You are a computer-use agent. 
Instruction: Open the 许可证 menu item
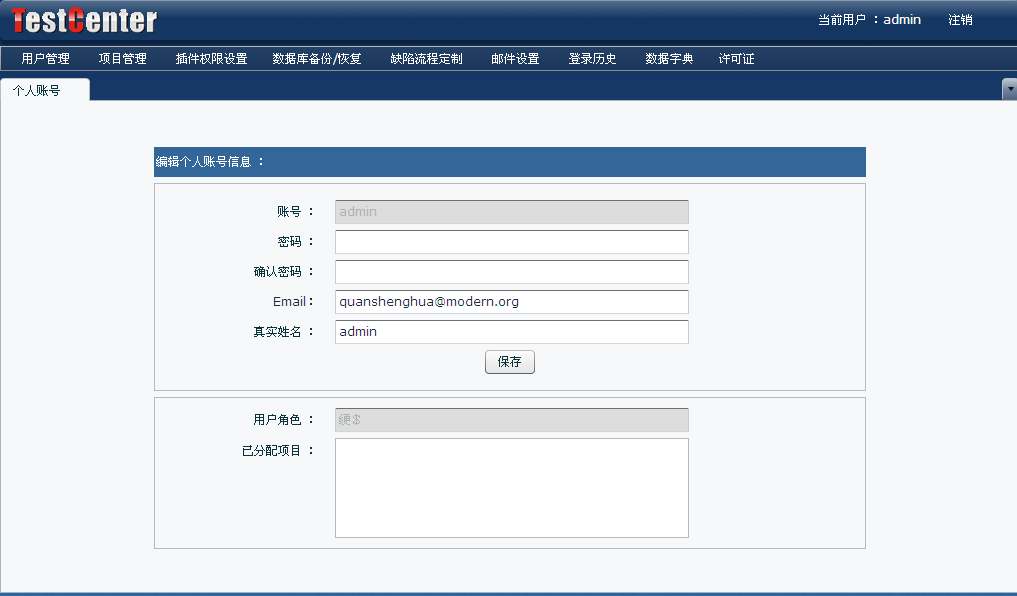click(x=736, y=59)
